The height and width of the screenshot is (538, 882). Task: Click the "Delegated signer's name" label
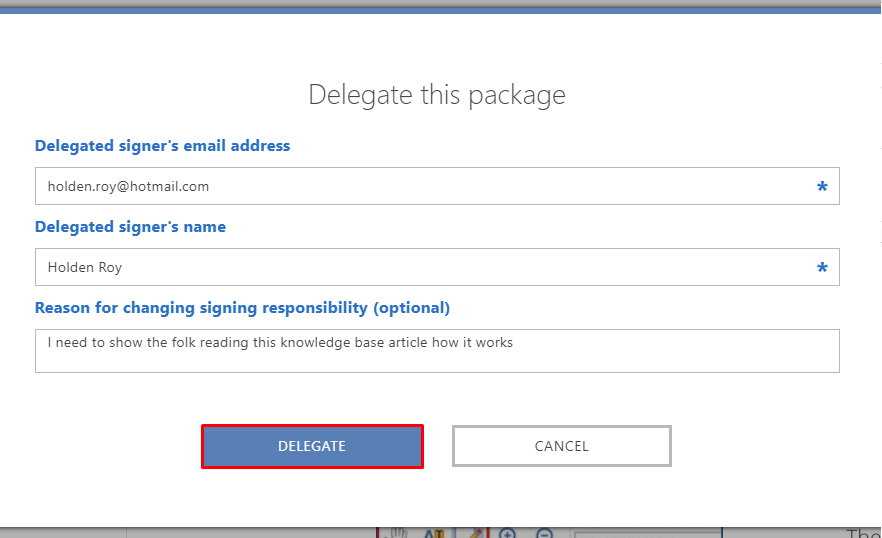point(130,227)
